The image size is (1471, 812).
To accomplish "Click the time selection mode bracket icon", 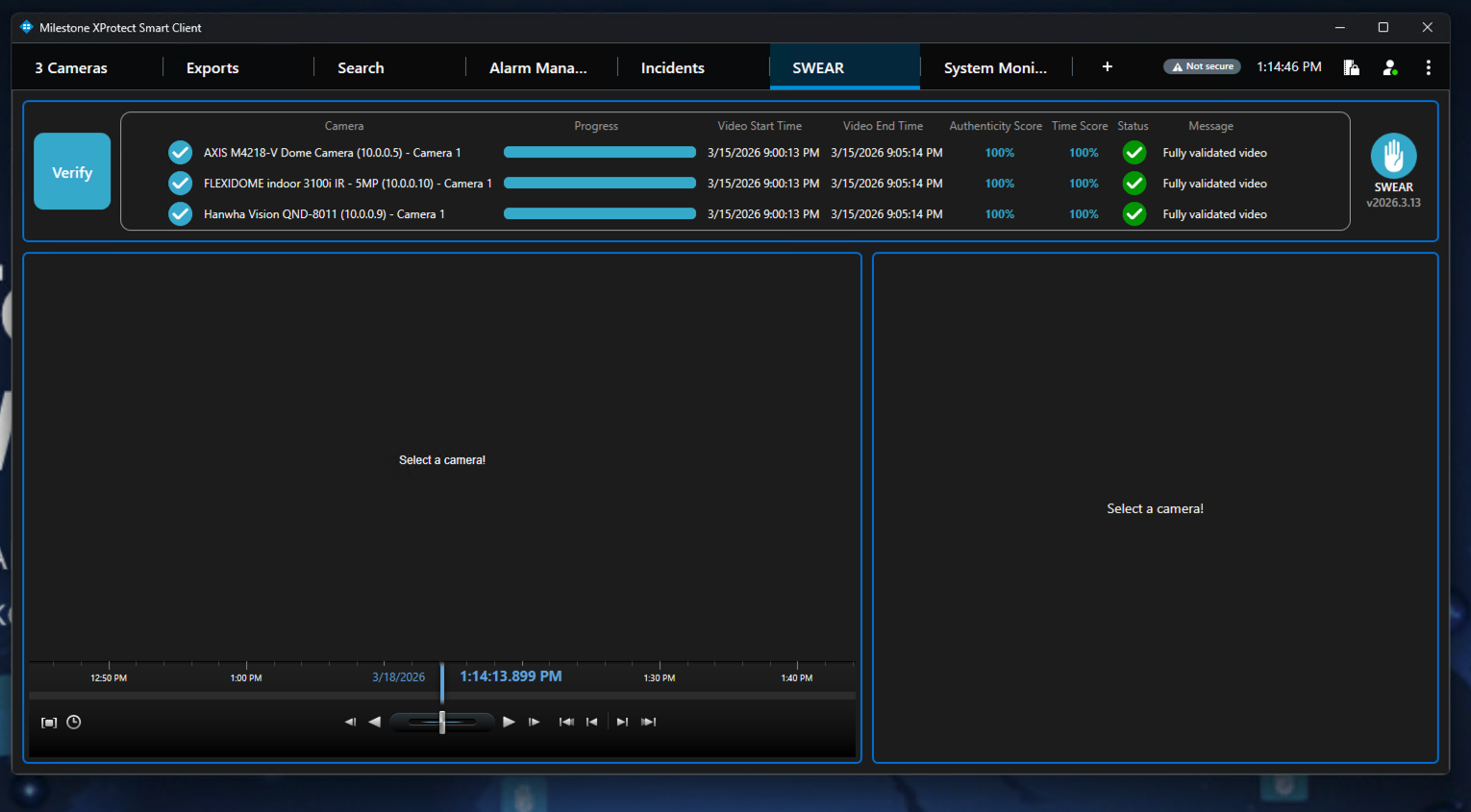I will pos(49,723).
